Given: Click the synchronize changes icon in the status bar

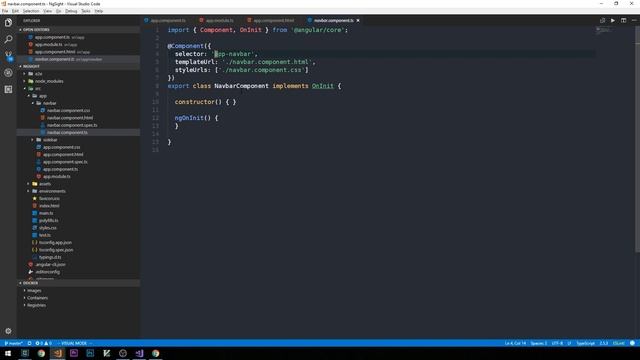Looking at the screenshot, I should point(29,343).
